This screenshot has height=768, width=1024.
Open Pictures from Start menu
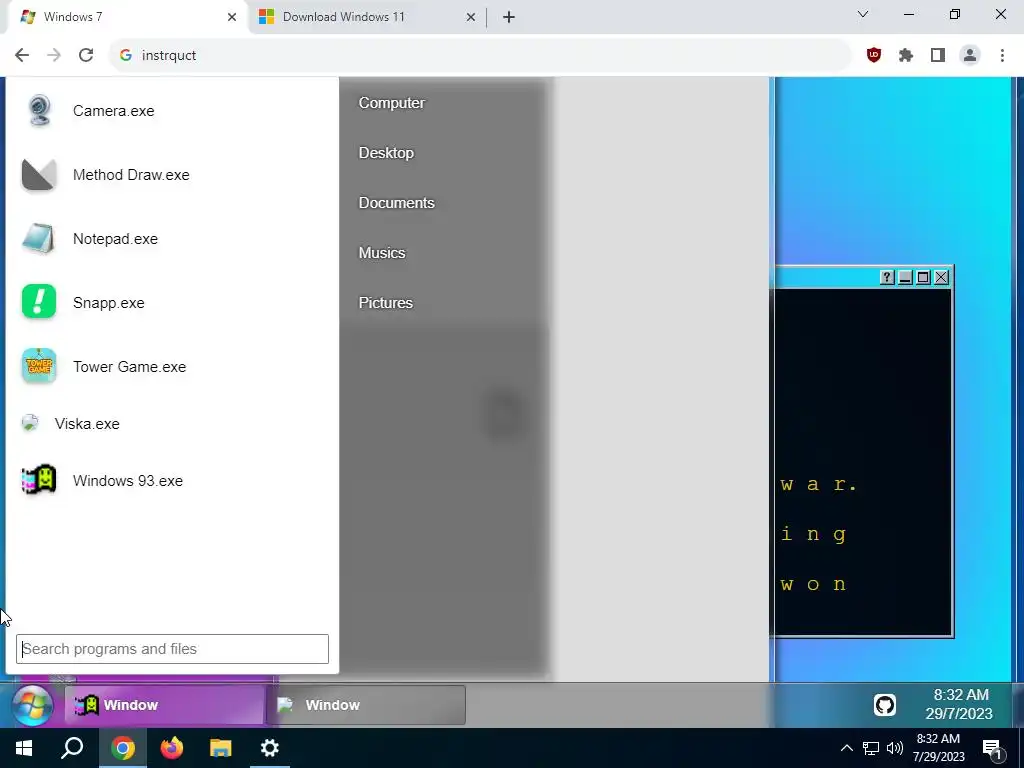(x=385, y=302)
